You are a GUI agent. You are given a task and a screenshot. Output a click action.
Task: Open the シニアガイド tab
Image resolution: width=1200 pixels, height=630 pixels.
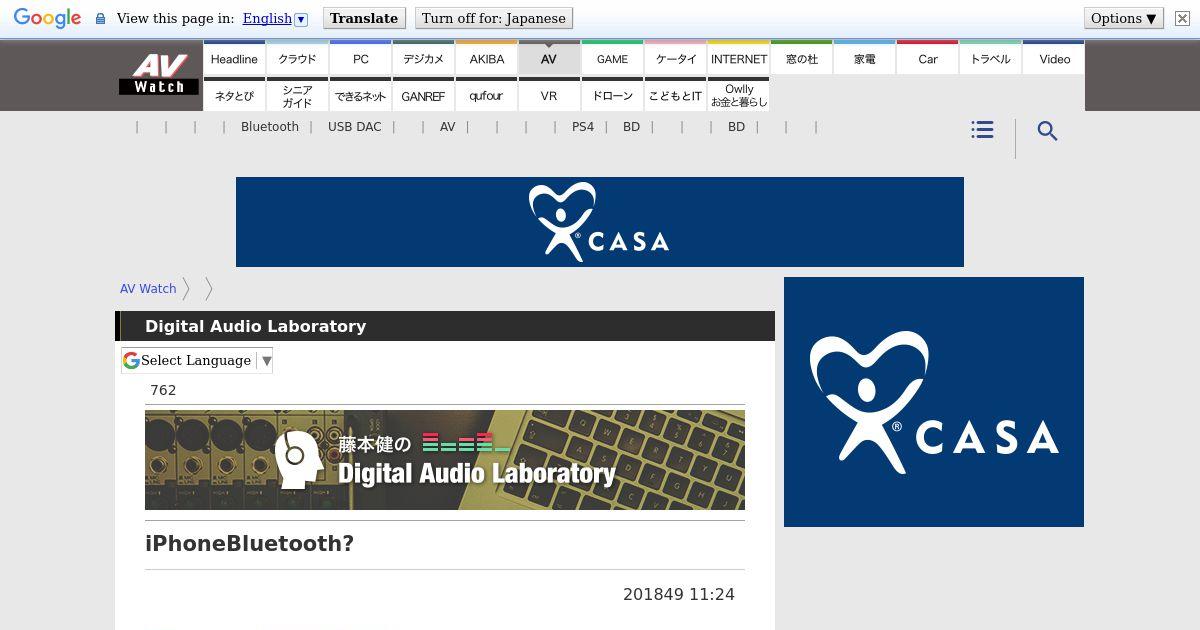(x=297, y=95)
